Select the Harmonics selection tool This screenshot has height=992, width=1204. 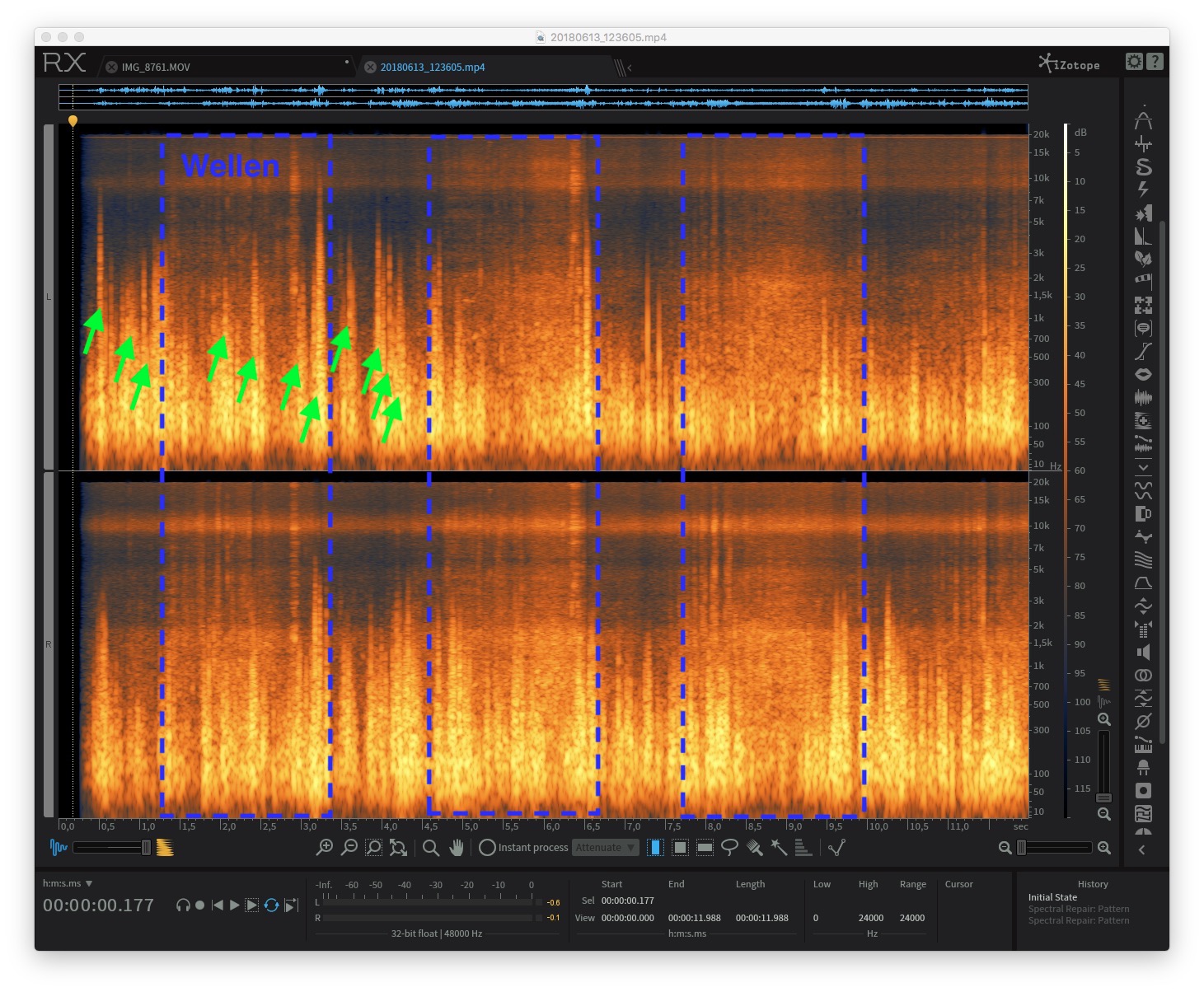[803, 847]
